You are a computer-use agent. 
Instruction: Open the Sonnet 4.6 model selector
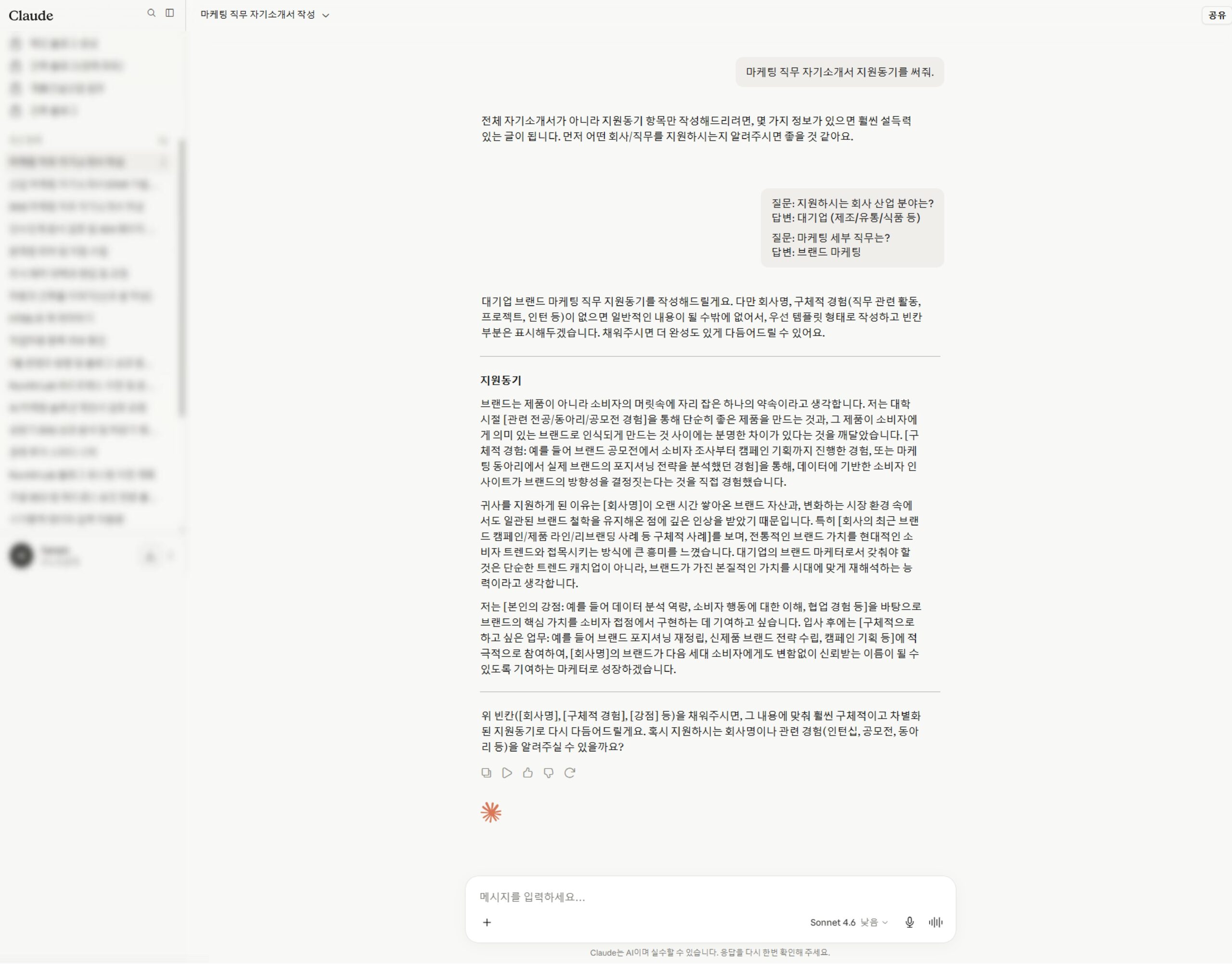[x=849, y=922]
